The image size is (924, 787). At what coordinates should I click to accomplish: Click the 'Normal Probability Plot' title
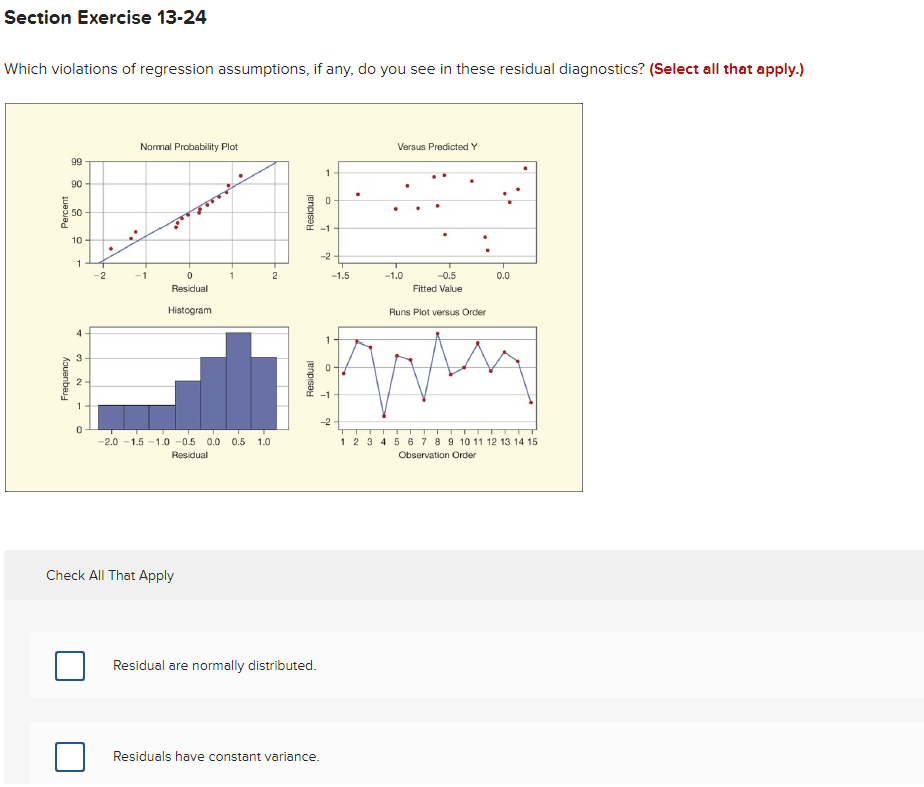pyautogui.click(x=189, y=147)
